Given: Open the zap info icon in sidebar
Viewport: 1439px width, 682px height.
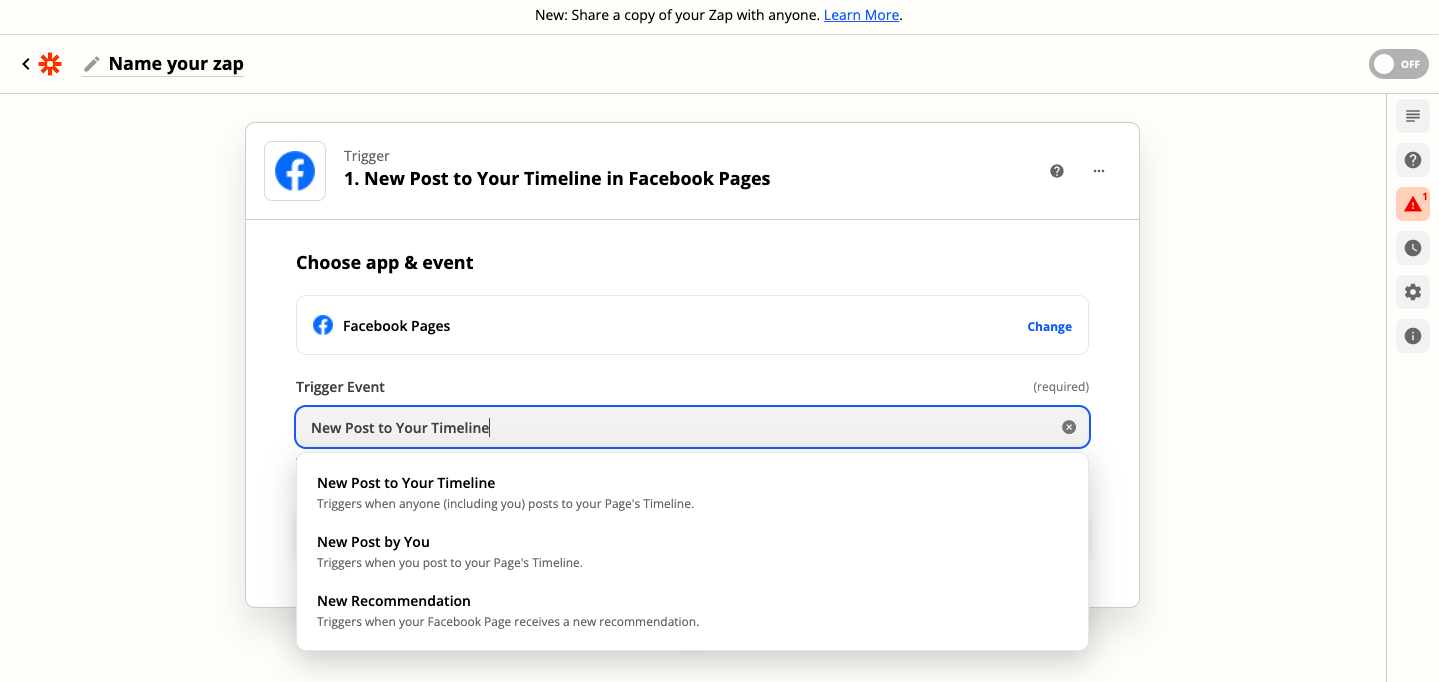Looking at the screenshot, I should point(1413,336).
